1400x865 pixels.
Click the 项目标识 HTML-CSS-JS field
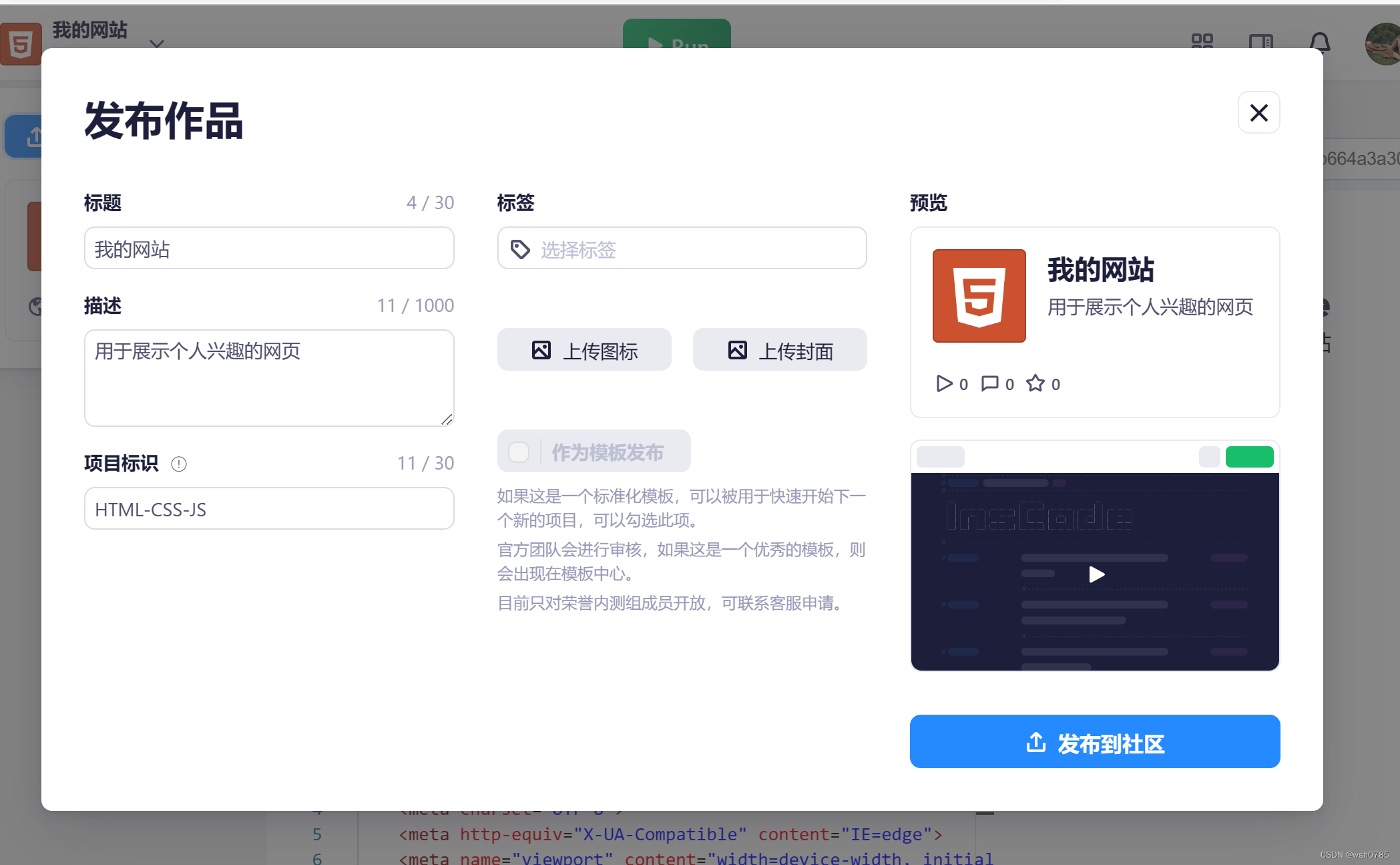click(x=268, y=509)
